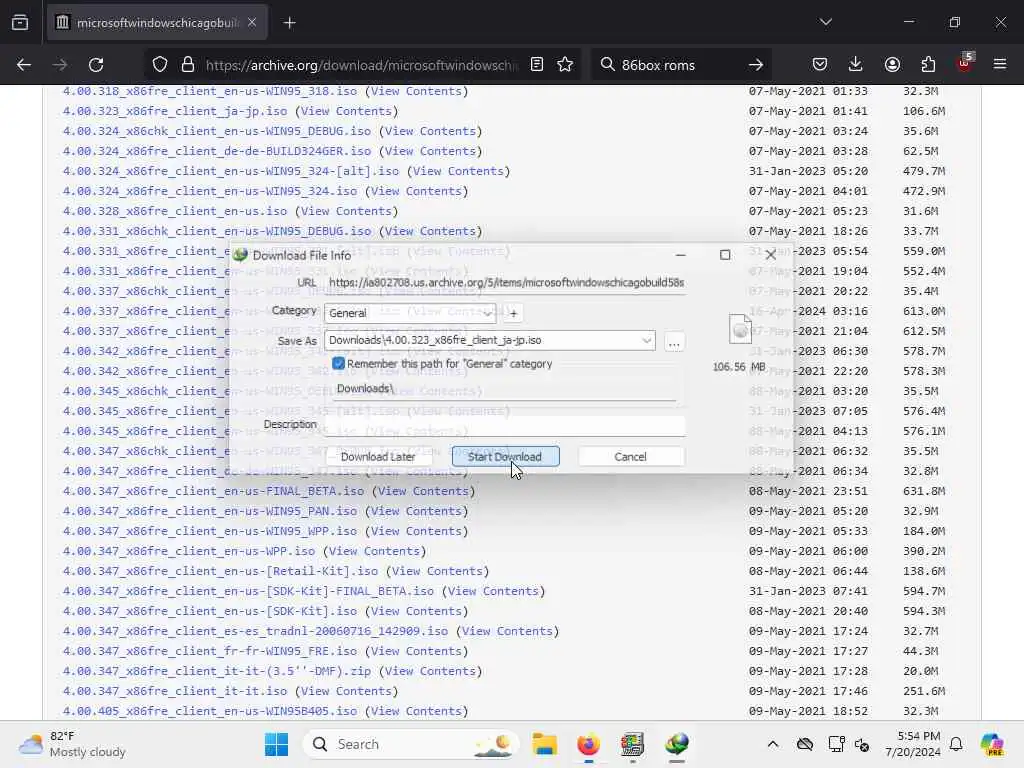Open Windows Start menu
The image size is (1024, 768).
(276, 744)
